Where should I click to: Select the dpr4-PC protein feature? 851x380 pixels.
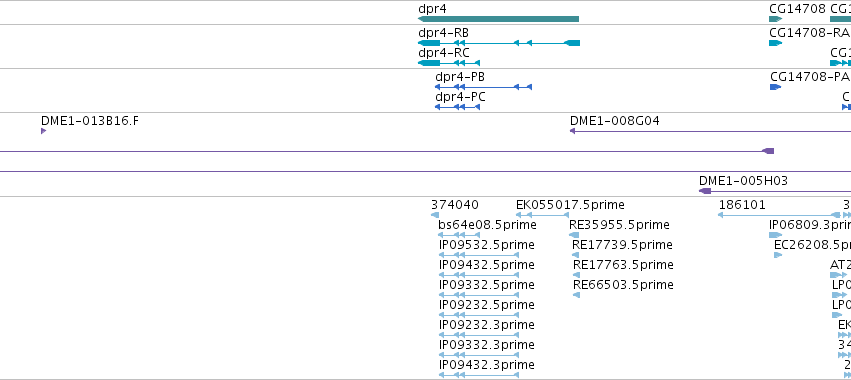click(458, 107)
